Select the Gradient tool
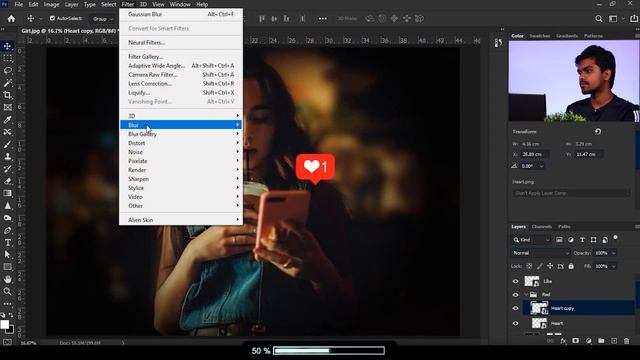 [7, 193]
